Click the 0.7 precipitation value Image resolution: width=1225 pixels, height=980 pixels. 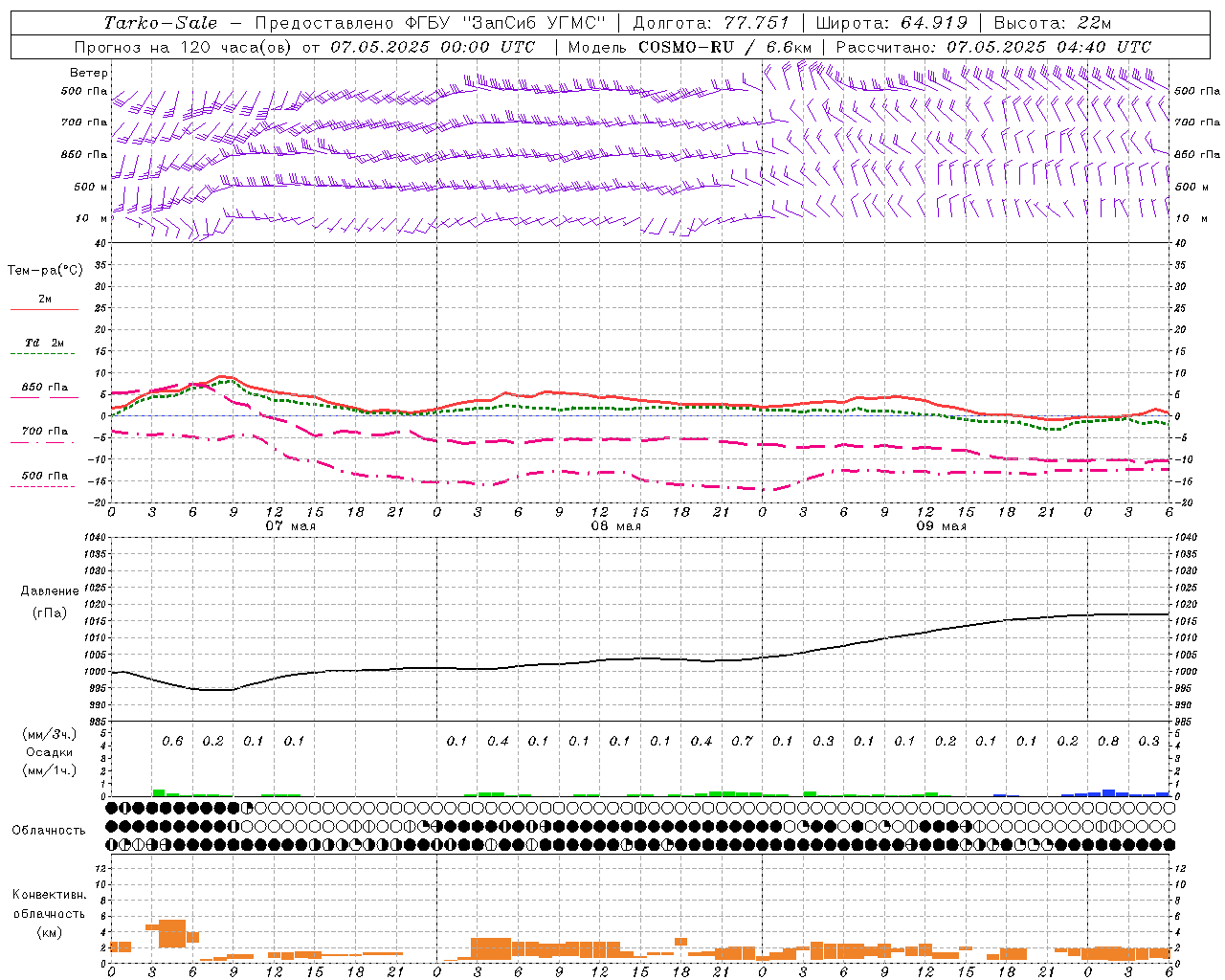coord(742,742)
